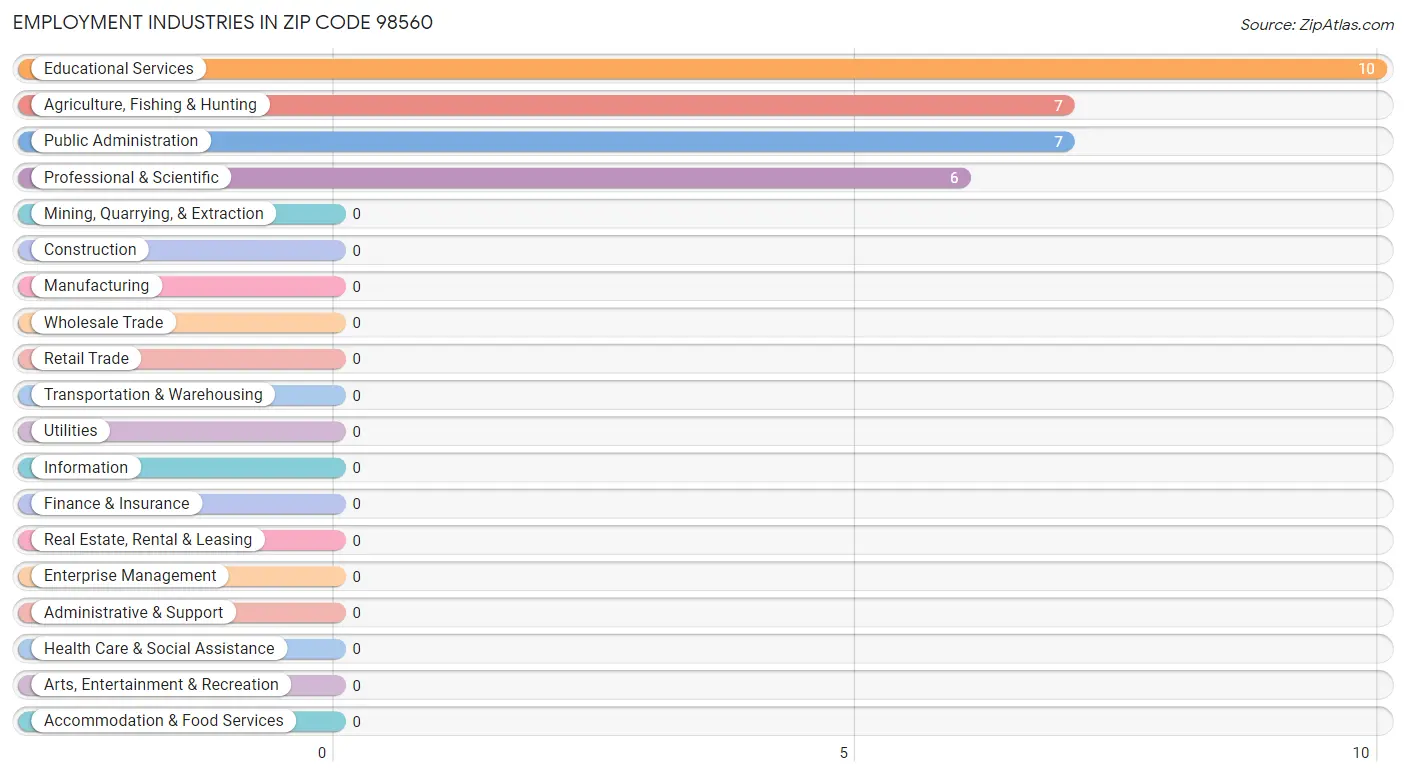This screenshot has height=776, width=1406.
Task: Click the x-axis tick label 5
Action: [844, 753]
